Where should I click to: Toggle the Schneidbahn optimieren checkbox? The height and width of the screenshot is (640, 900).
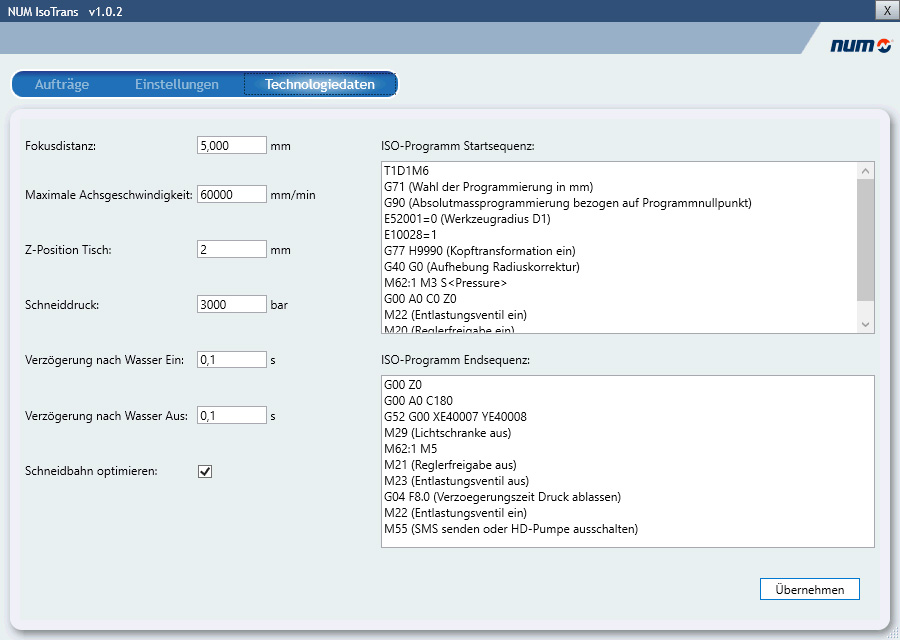(x=205, y=471)
